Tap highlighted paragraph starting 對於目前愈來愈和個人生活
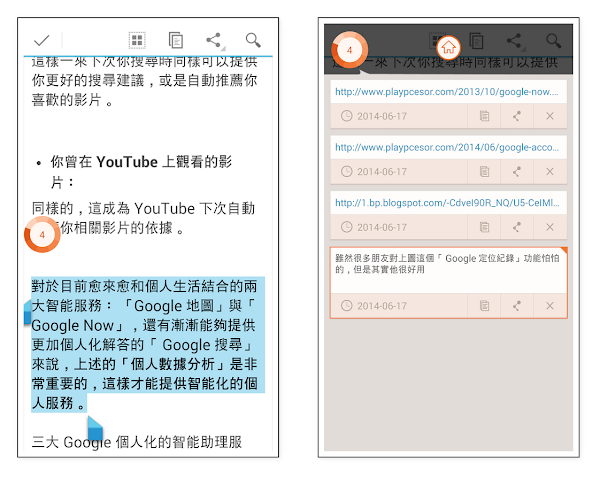This screenshot has height=478, width=600. pos(148,344)
